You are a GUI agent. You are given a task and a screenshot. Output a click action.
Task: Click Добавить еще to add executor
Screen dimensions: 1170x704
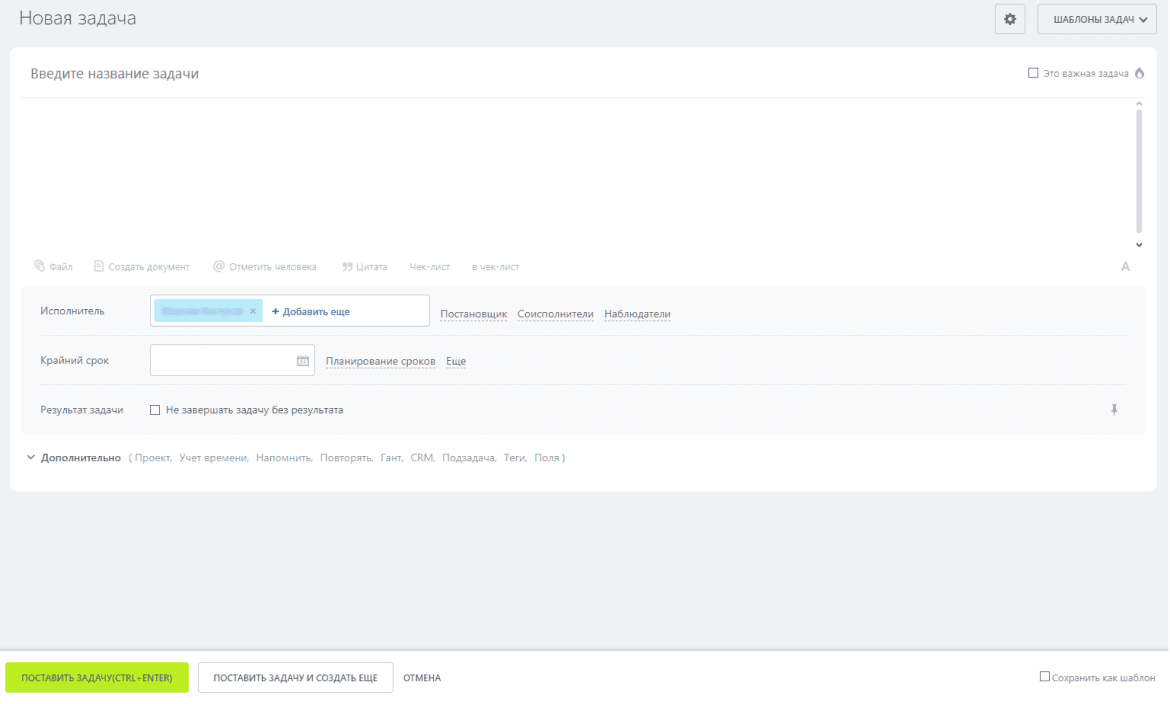click(x=310, y=311)
